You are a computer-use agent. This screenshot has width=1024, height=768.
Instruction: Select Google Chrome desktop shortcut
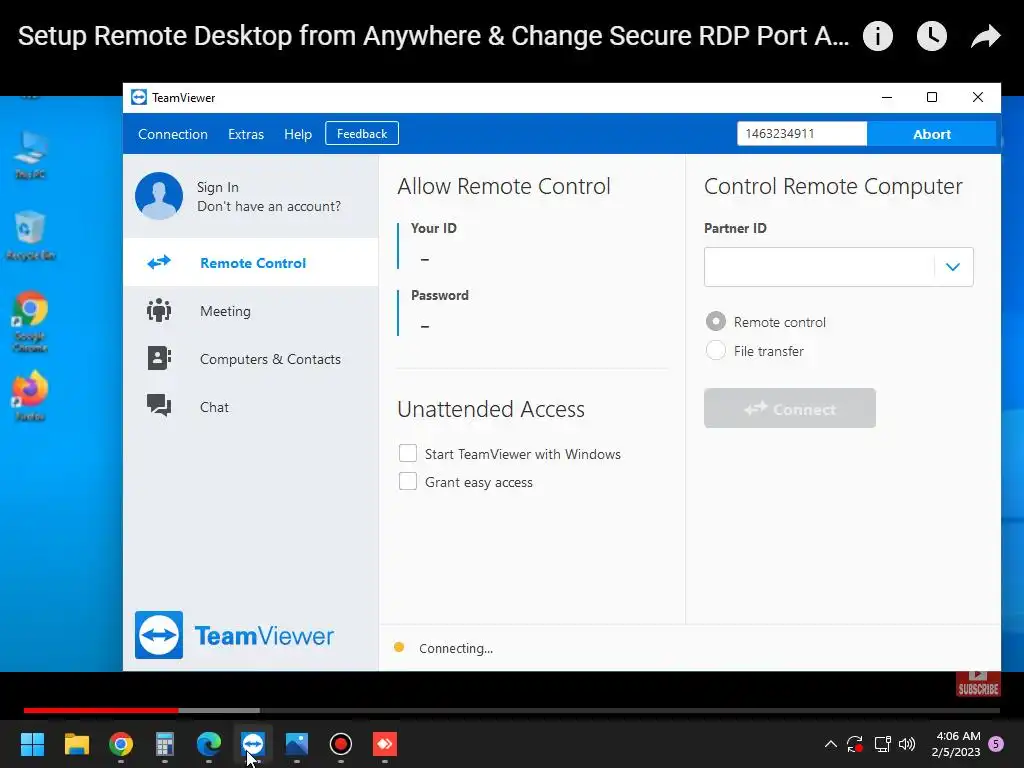(30, 321)
